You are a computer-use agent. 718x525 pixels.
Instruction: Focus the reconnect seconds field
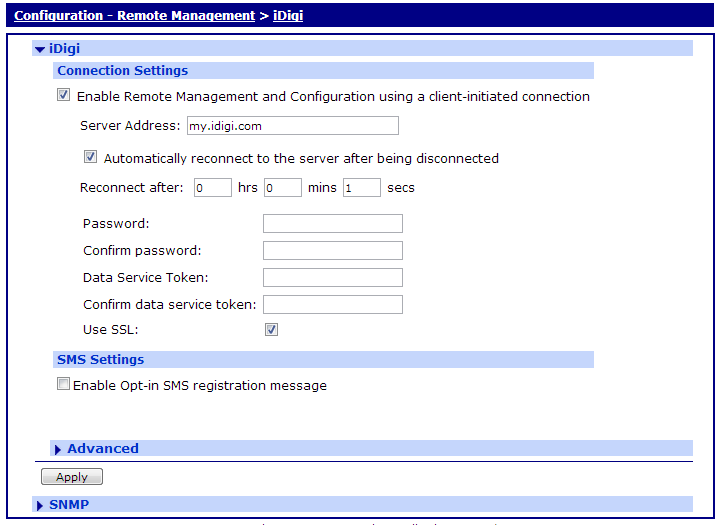click(361, 187)
